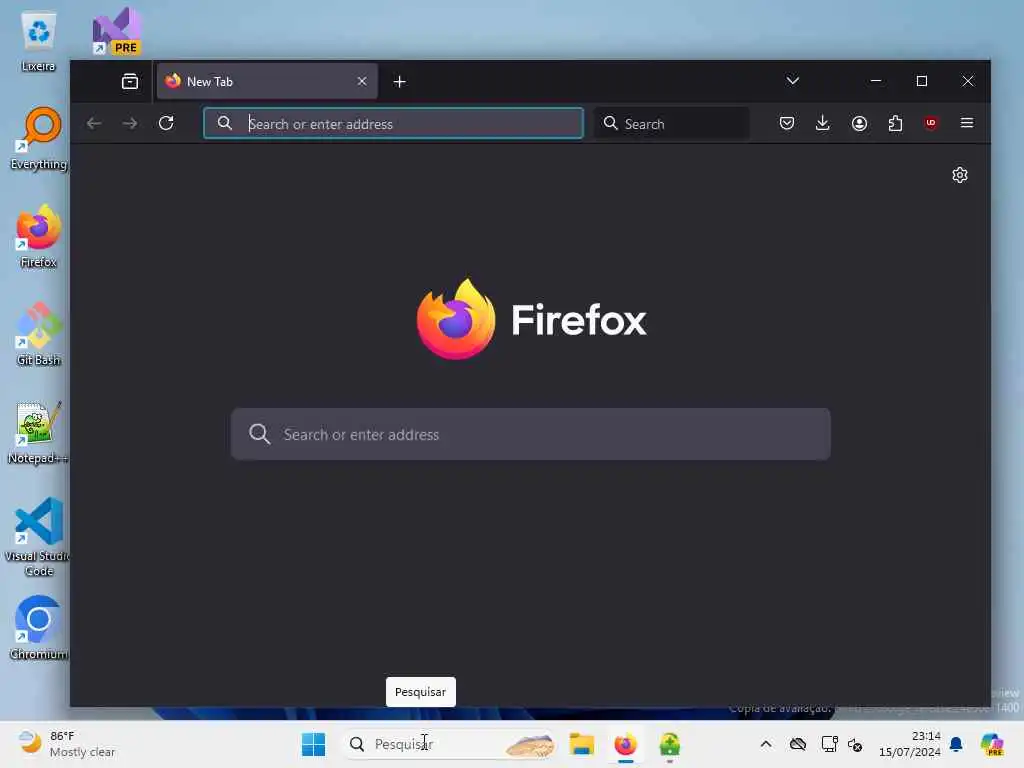Image resolution: width=1024 pixels, height=768 pixels.
Task: Open uBlock Origin extension popup
Action: 931,123
